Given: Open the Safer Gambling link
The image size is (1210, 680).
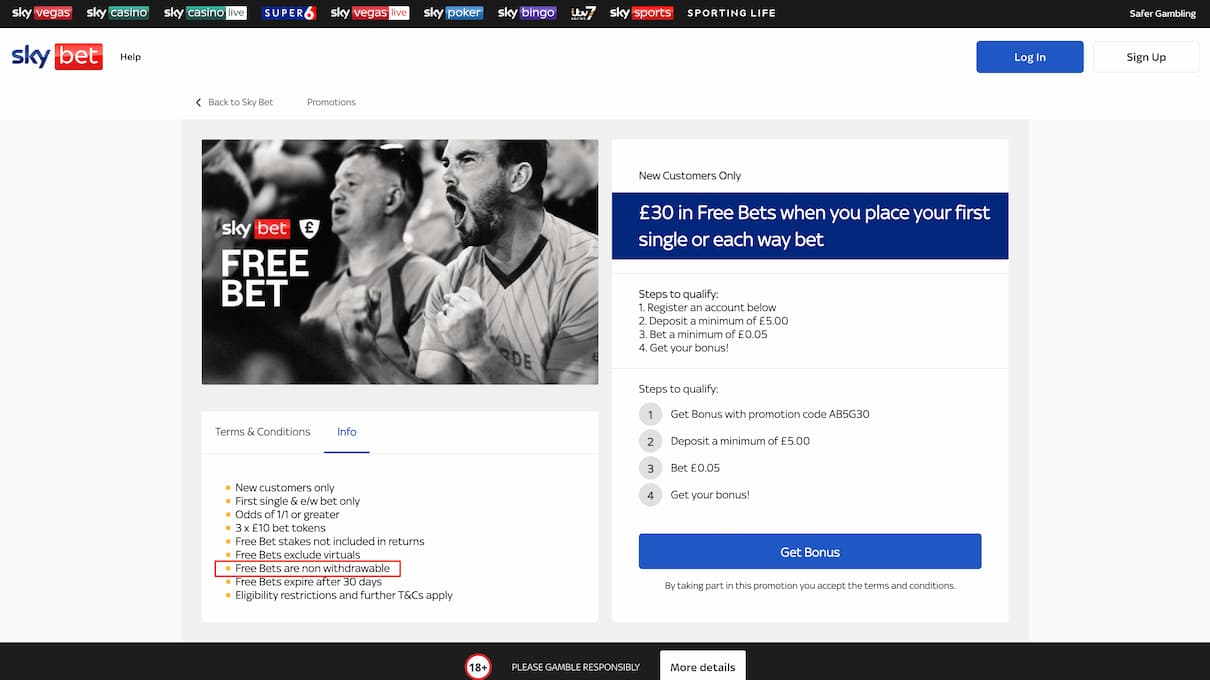Looking at the screenshot, I should coord(1163,14).
